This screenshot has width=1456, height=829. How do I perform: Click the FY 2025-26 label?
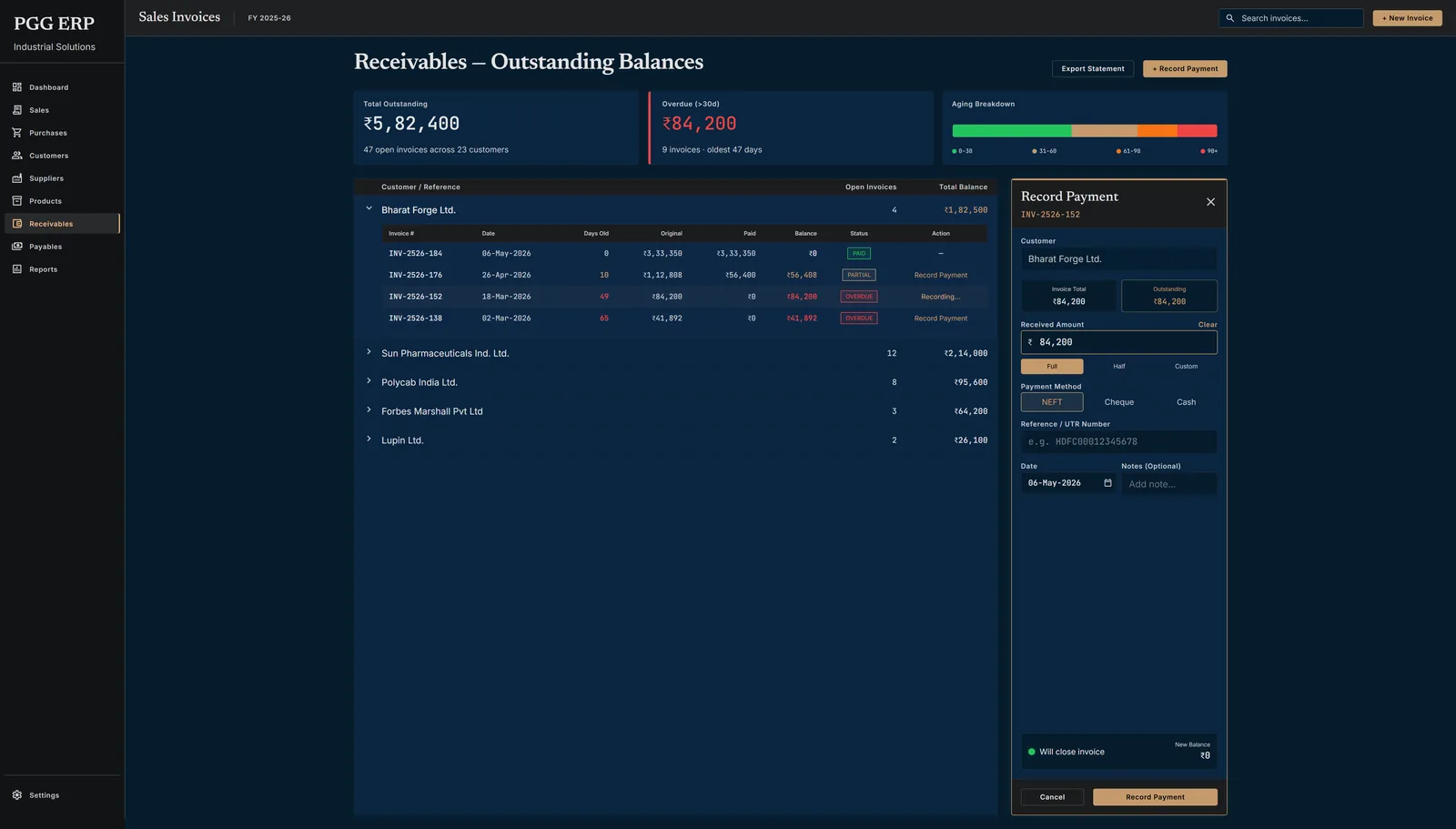269,18
